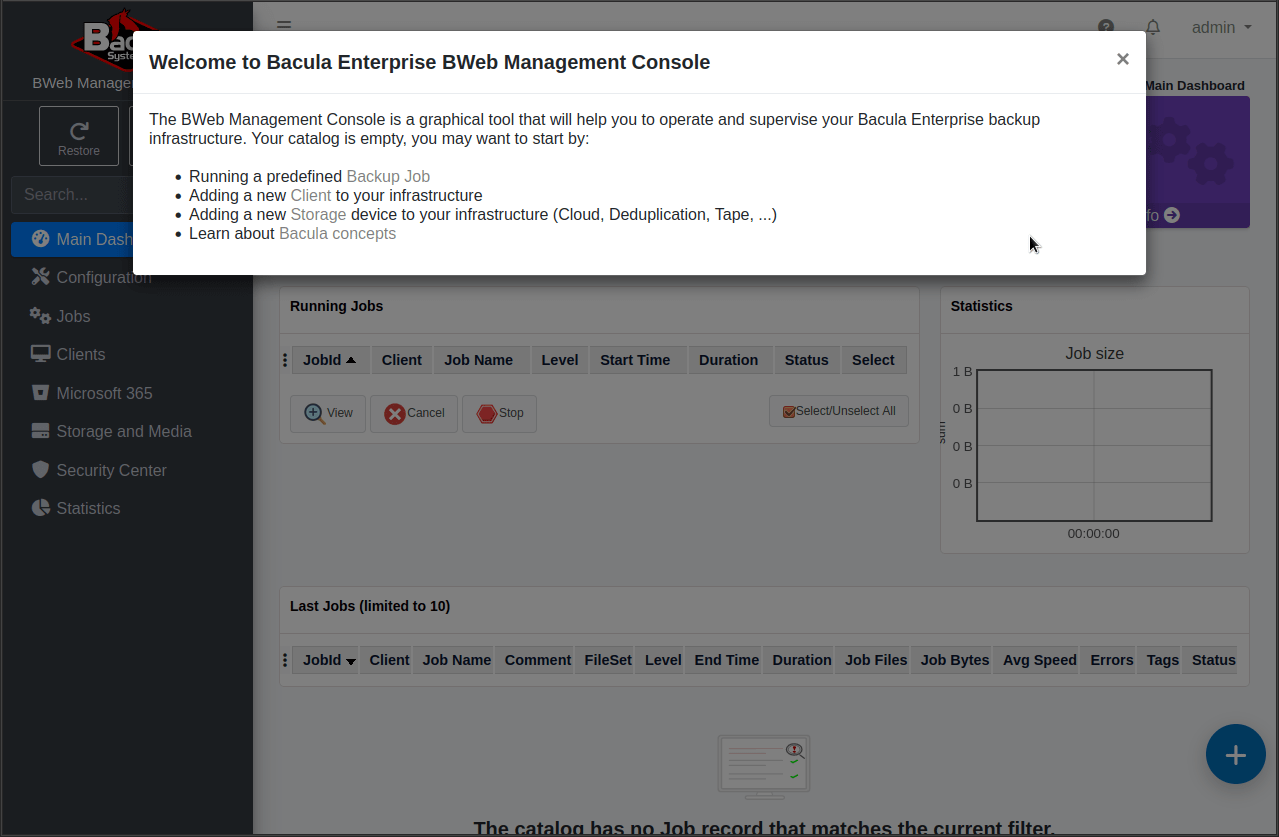1279x837 pixels.
Task: Sort Running Jobs by Start Time
Action: coord(636,360)
